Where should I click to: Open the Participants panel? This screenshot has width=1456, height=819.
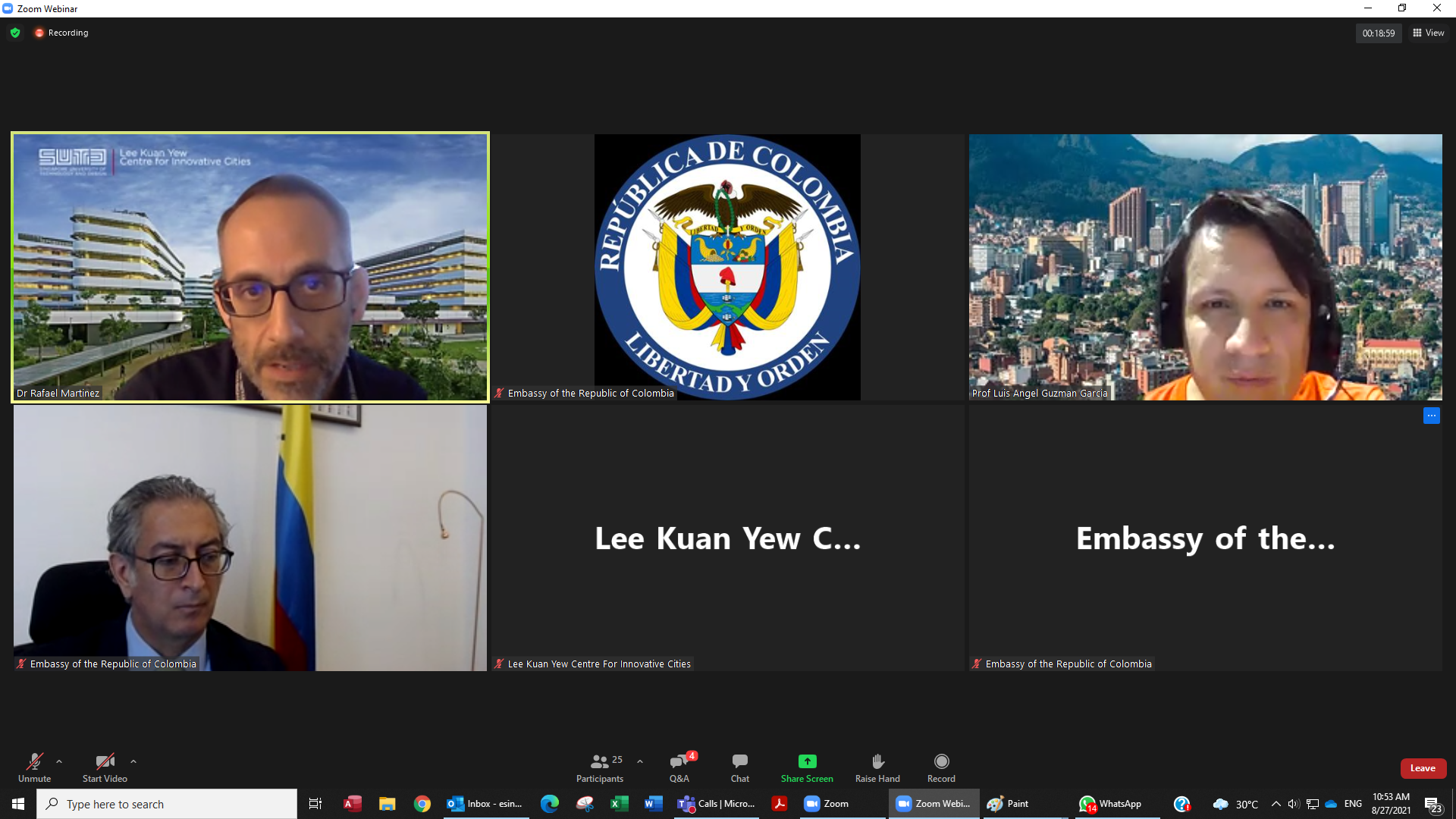(x=600, y=767)
